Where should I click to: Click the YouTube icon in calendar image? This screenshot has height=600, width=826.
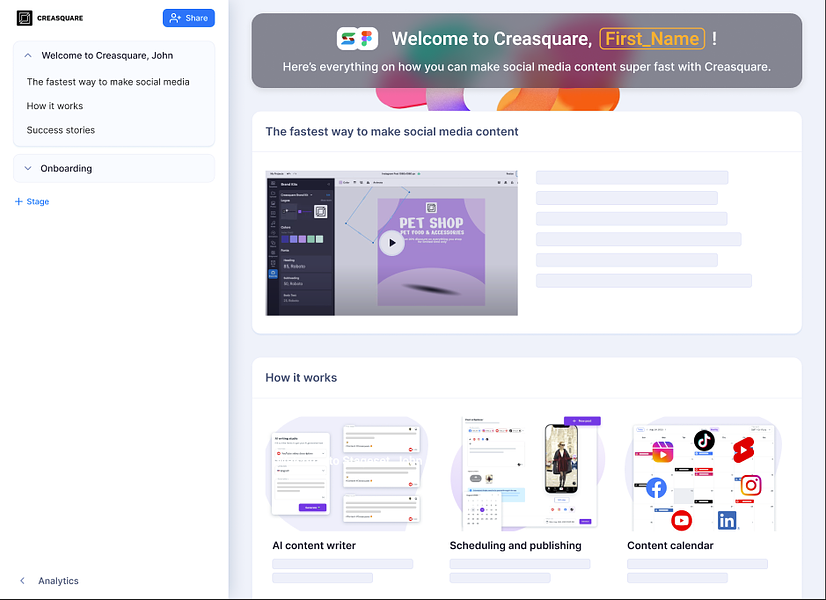click(681, 520)
